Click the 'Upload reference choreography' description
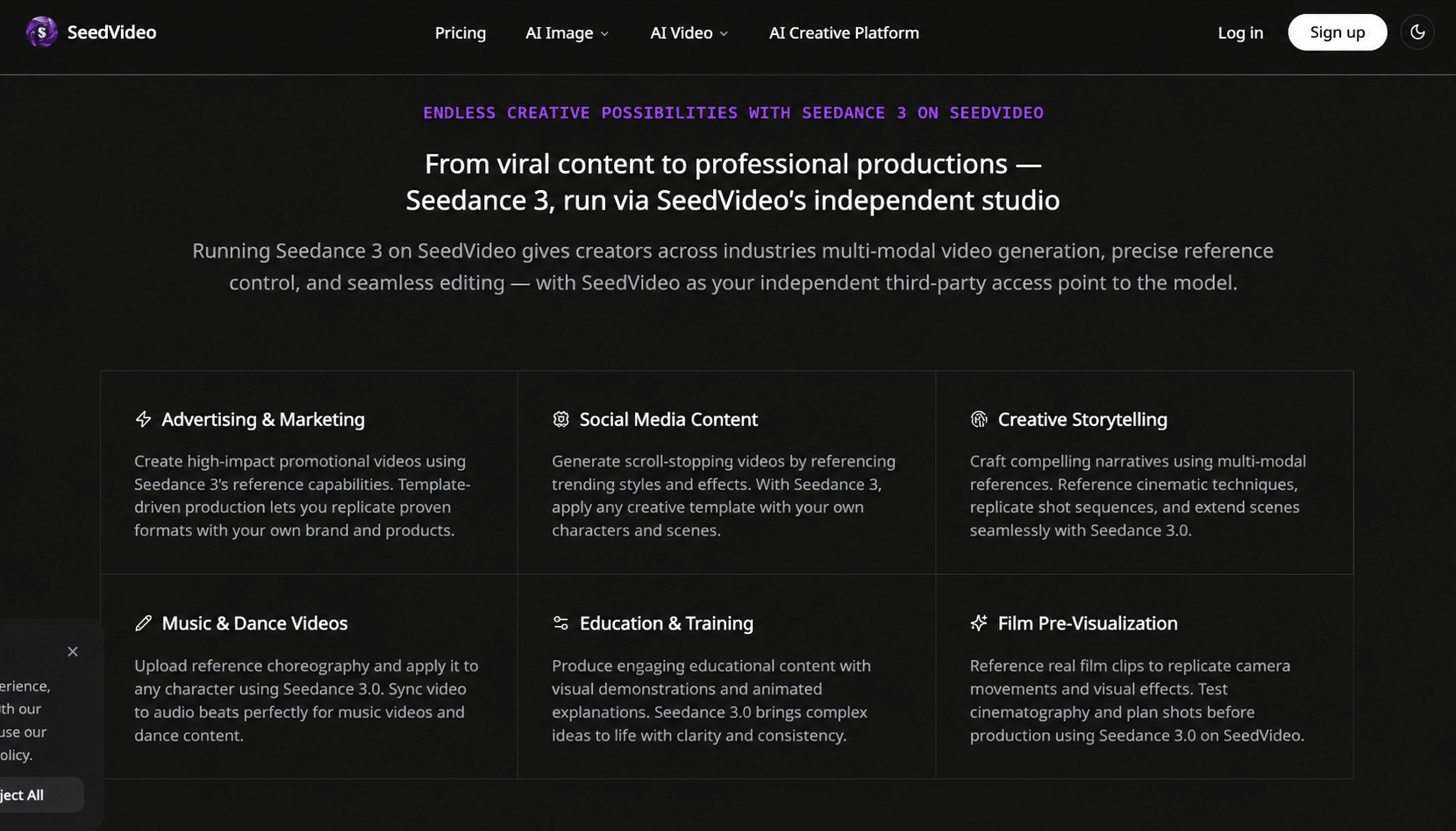This screenshot has width=1456, height=831. (306, 700)
